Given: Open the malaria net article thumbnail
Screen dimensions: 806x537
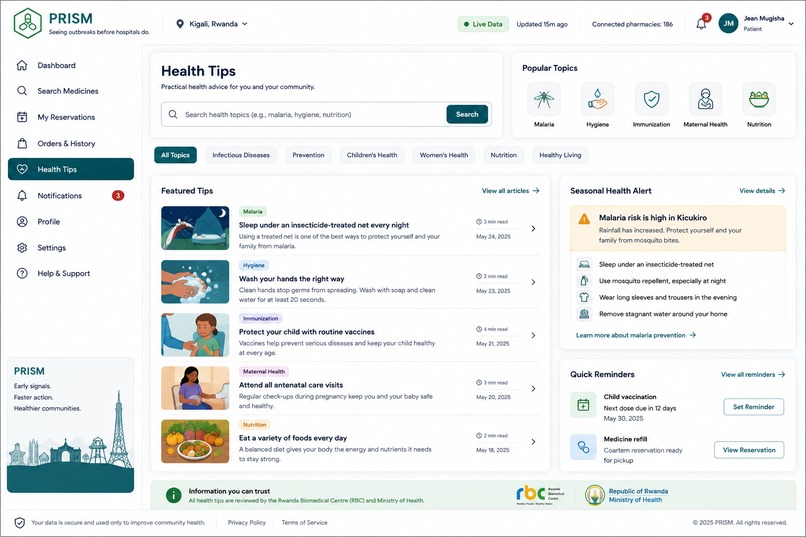Looking at the screenshot, I should pos(195,228).
